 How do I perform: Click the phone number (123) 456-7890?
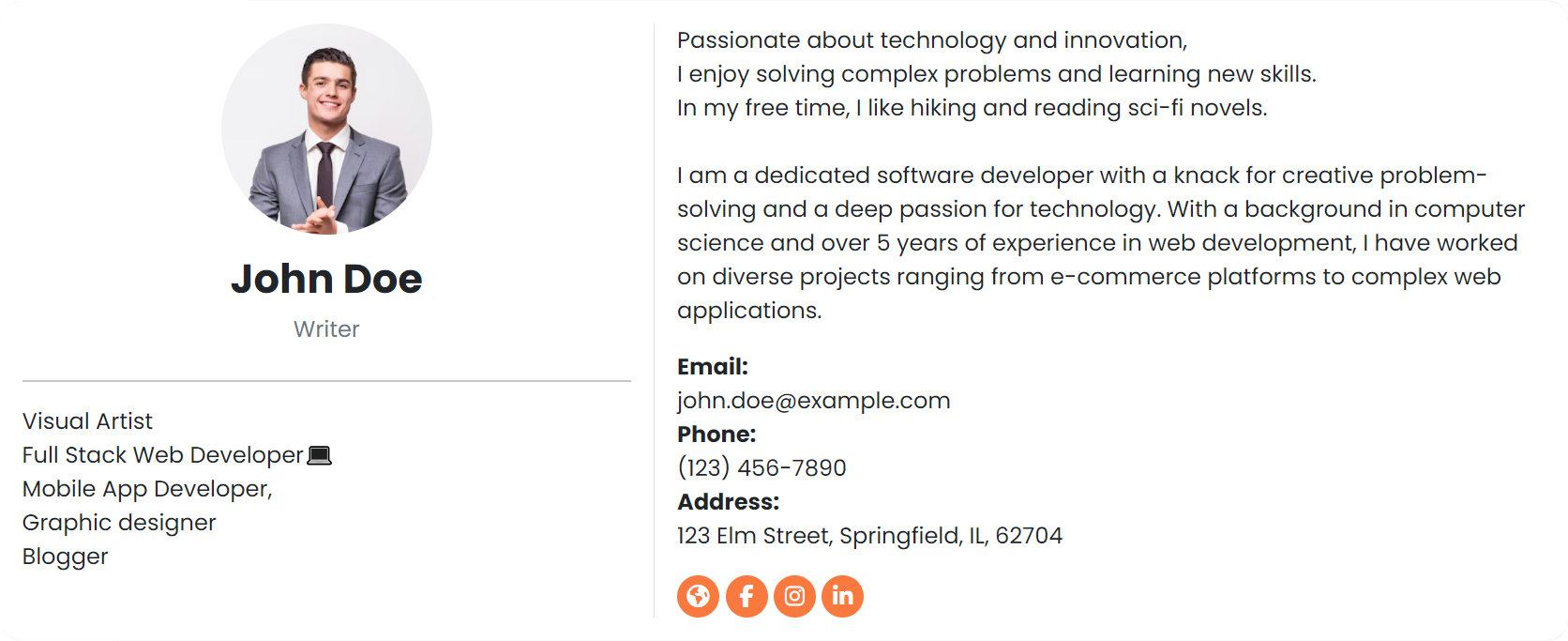(761, 467)
